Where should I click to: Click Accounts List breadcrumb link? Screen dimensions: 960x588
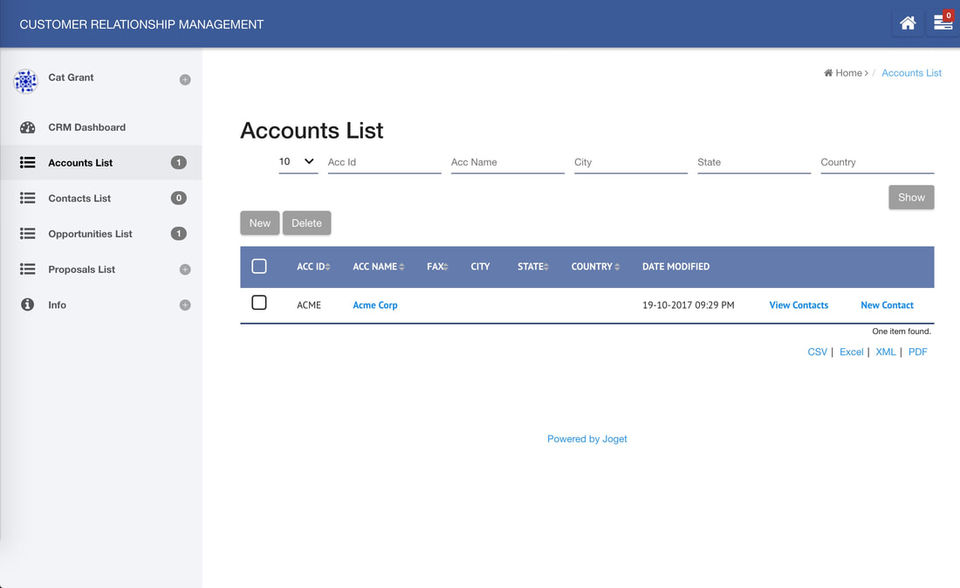(911, 73)
